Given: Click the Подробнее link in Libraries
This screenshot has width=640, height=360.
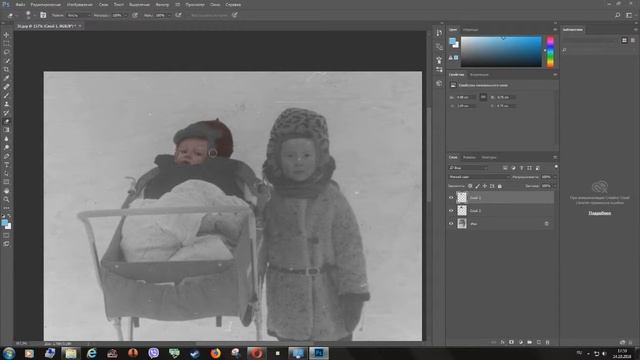Looking at the screenshot, I should pyautogui.click(x=600, y=213).
